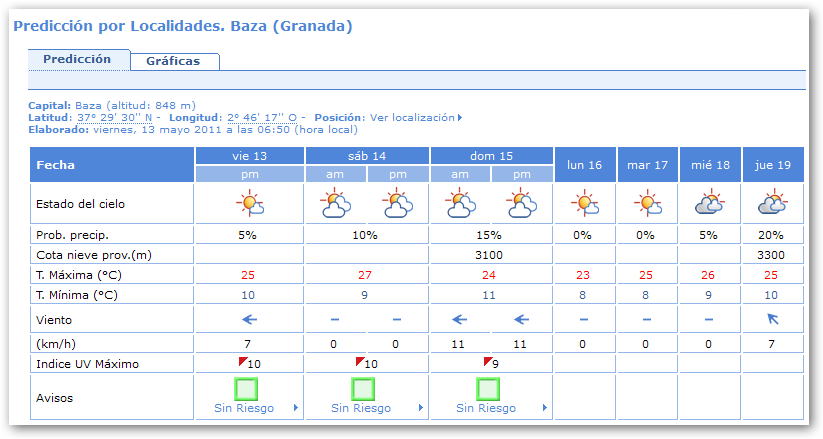Expand Sin Riesgo arrow for sáb 14
Image resolution: width=823 pixels, height=439 pixels.
[421, 408]
